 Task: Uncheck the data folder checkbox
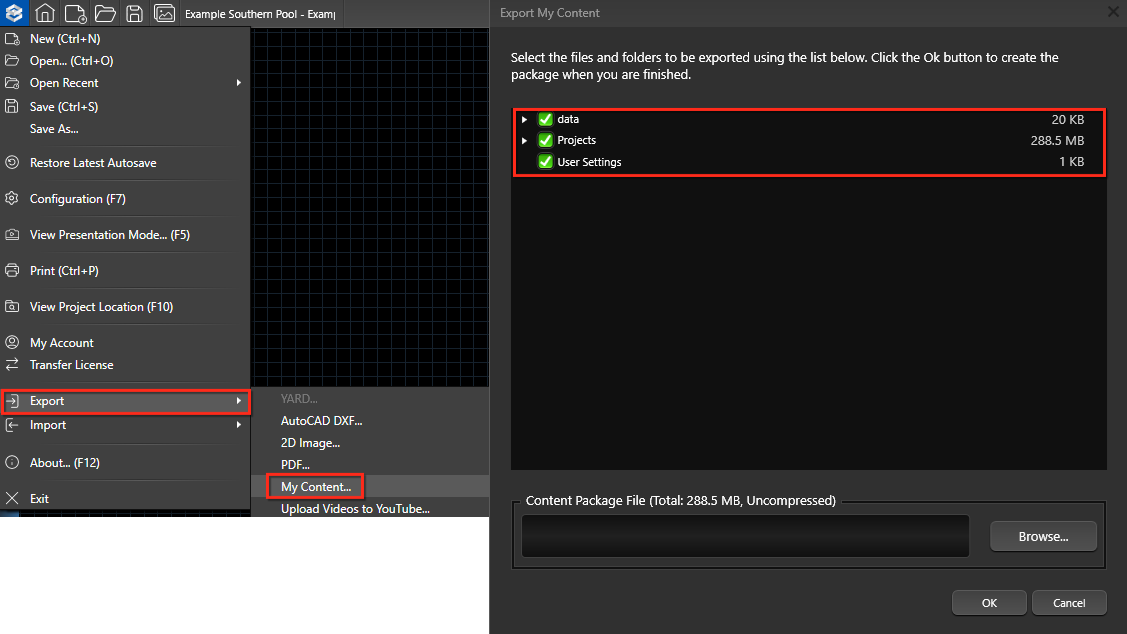[546, 119]
